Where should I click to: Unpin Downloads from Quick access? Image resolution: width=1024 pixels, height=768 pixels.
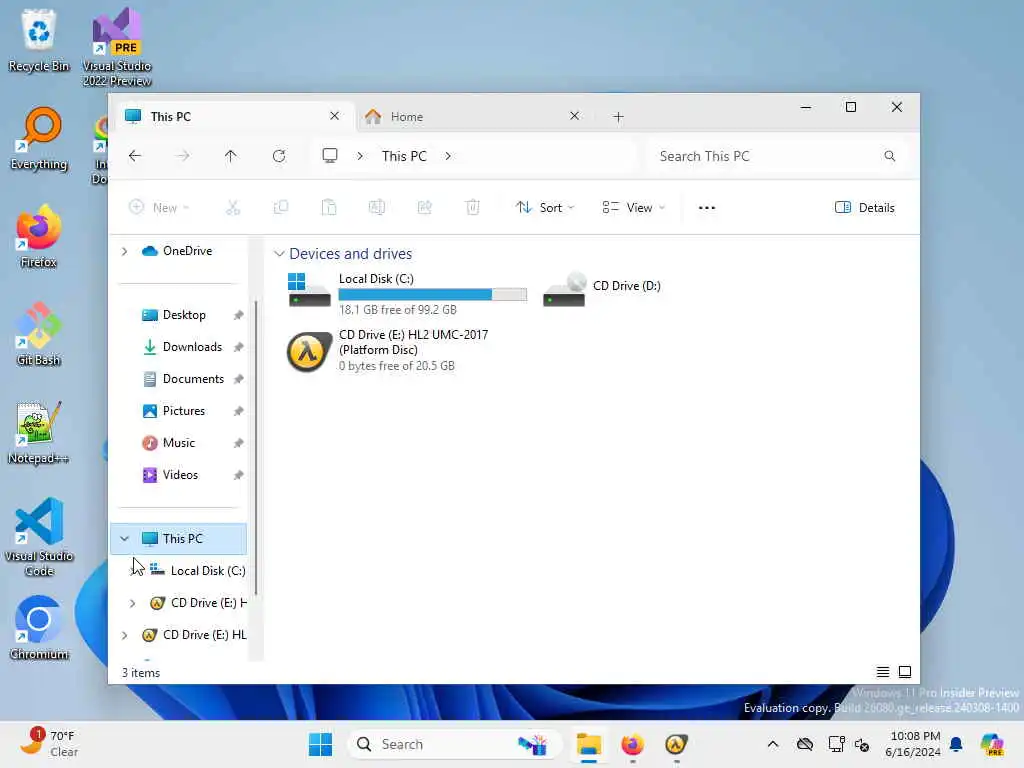click(238, 347)
